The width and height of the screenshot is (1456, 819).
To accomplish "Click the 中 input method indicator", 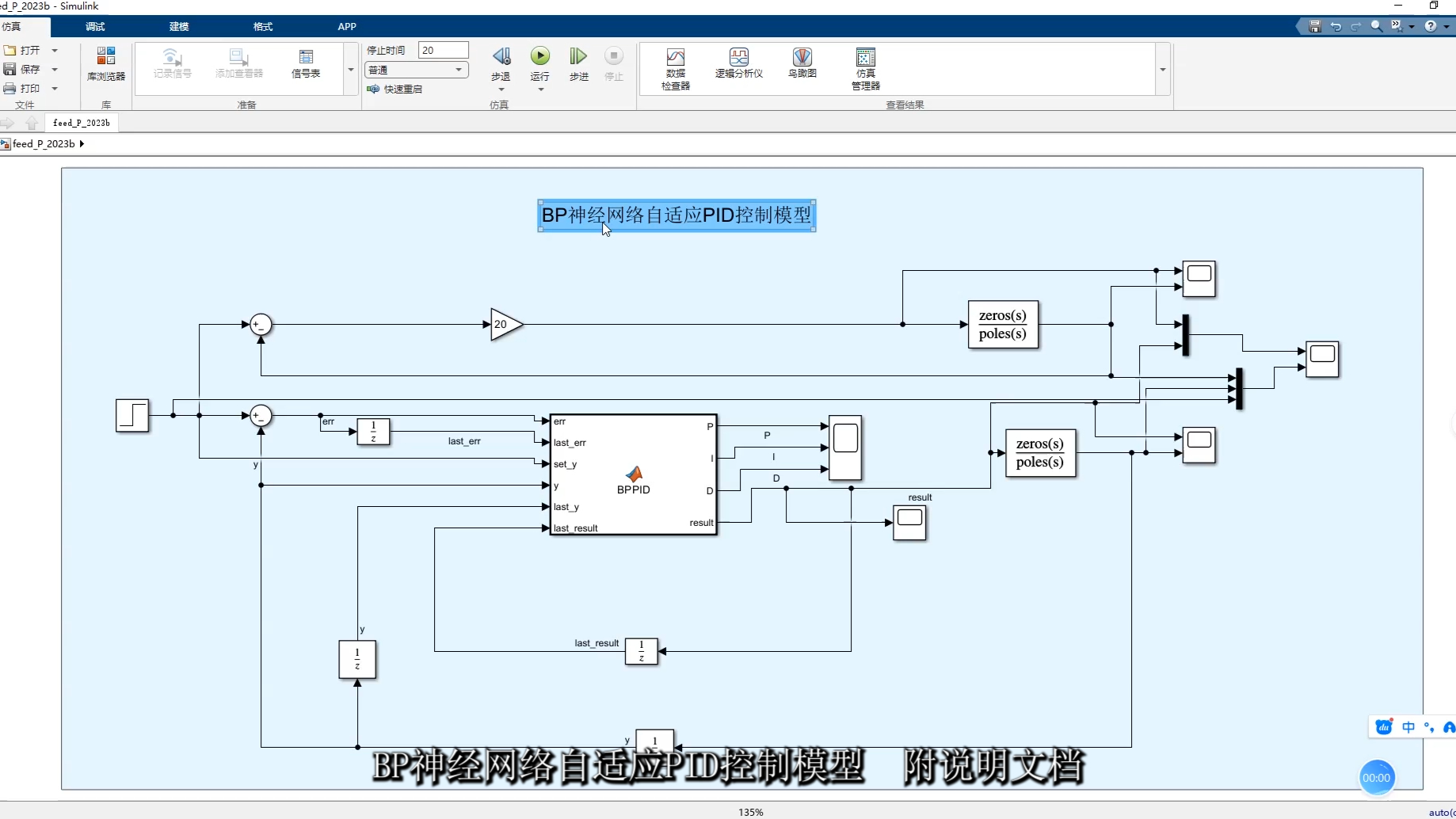I will pyautogui.click(x=1408, y=727).
